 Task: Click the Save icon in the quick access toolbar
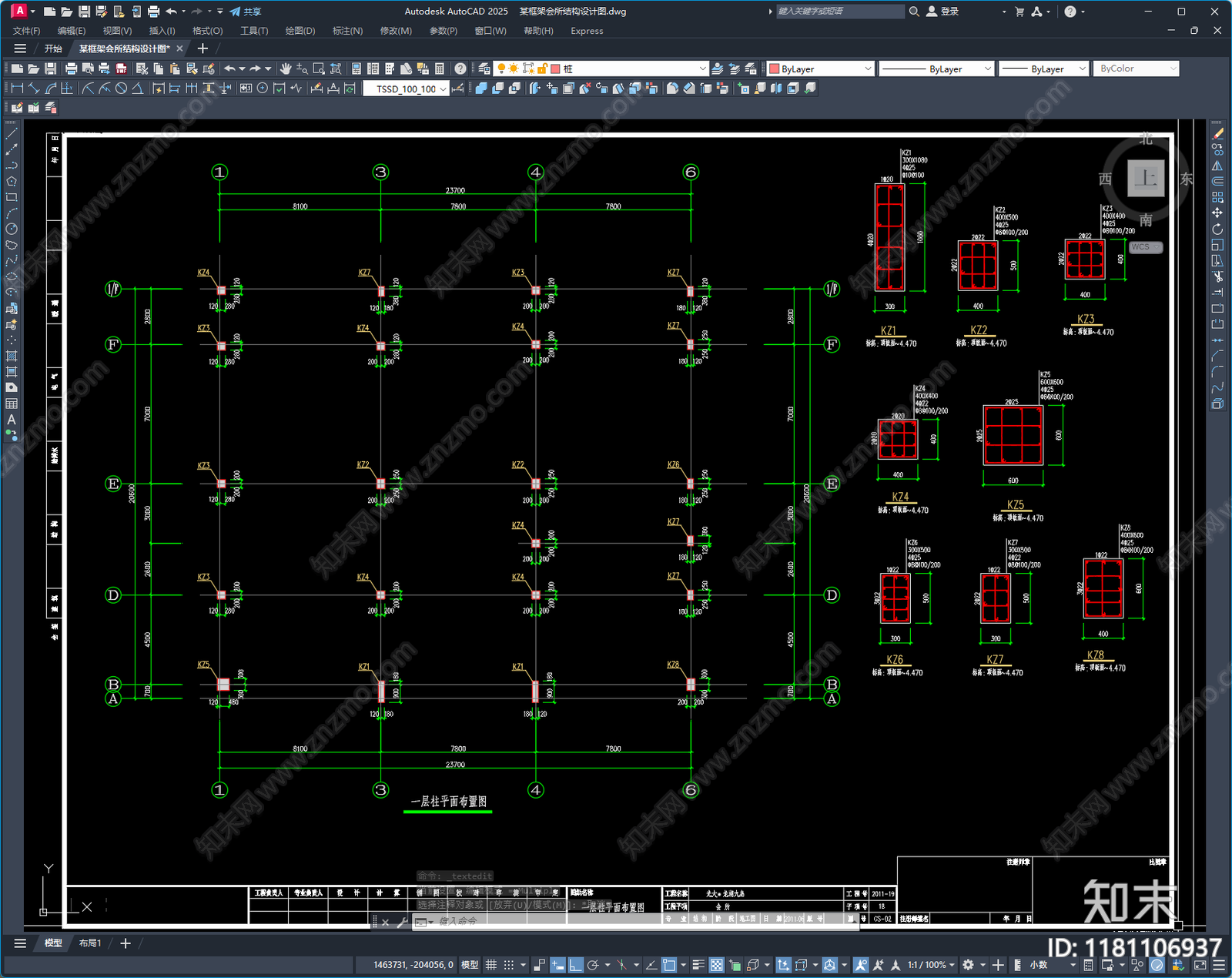(84, 12)
